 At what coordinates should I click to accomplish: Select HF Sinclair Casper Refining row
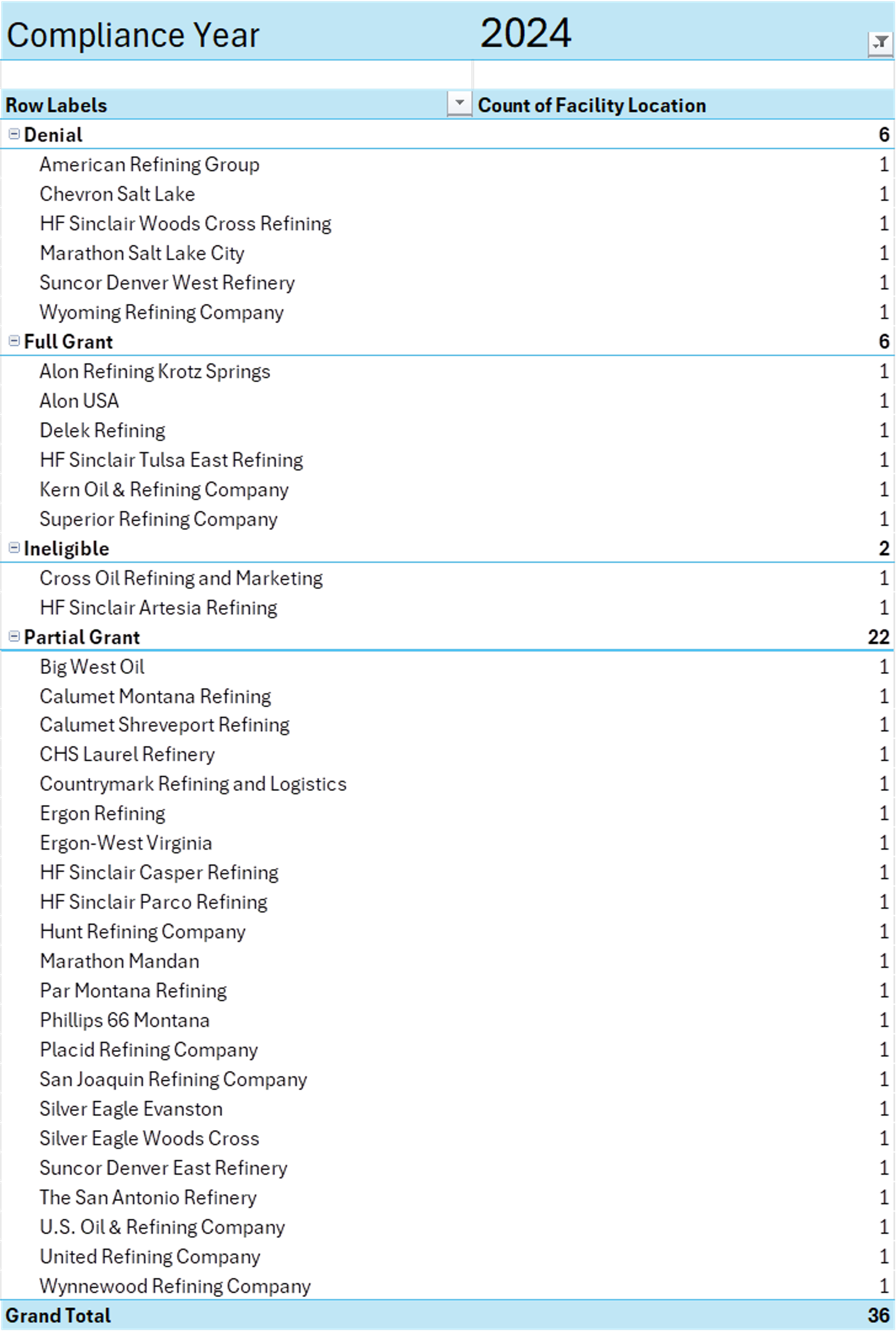tap(448, 873)
